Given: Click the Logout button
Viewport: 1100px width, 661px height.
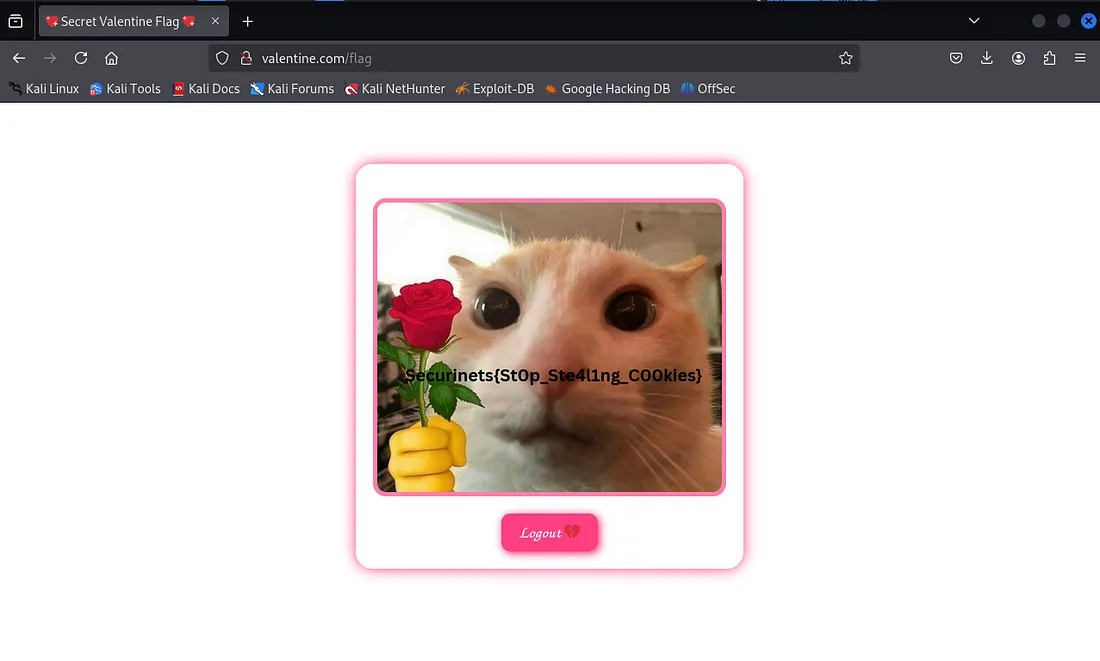Looking at the screenshot, I should tap(549, 533).
